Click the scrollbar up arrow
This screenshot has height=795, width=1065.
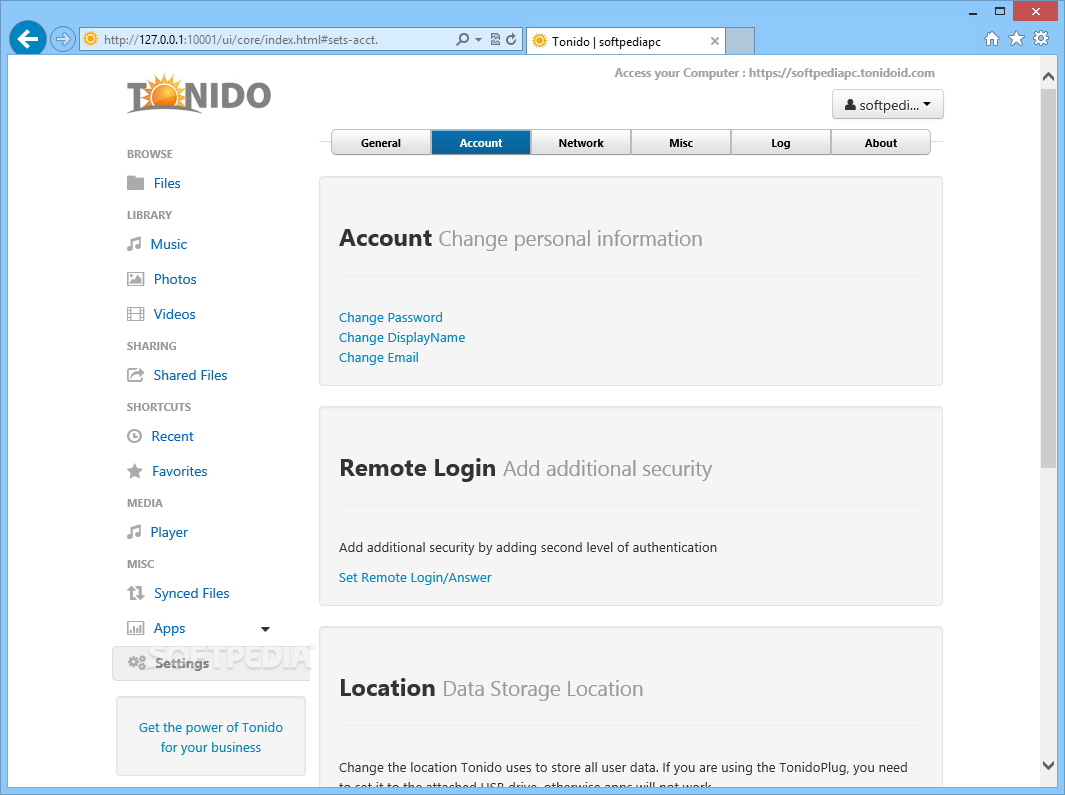[1048, 77]
